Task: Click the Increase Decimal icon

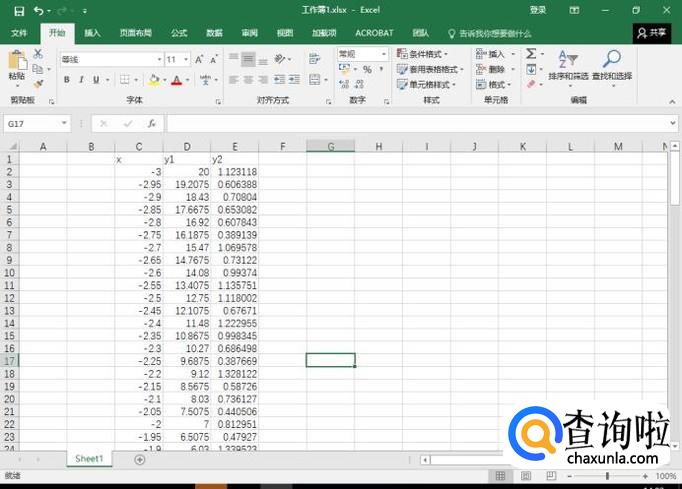Action: (344, 84)
